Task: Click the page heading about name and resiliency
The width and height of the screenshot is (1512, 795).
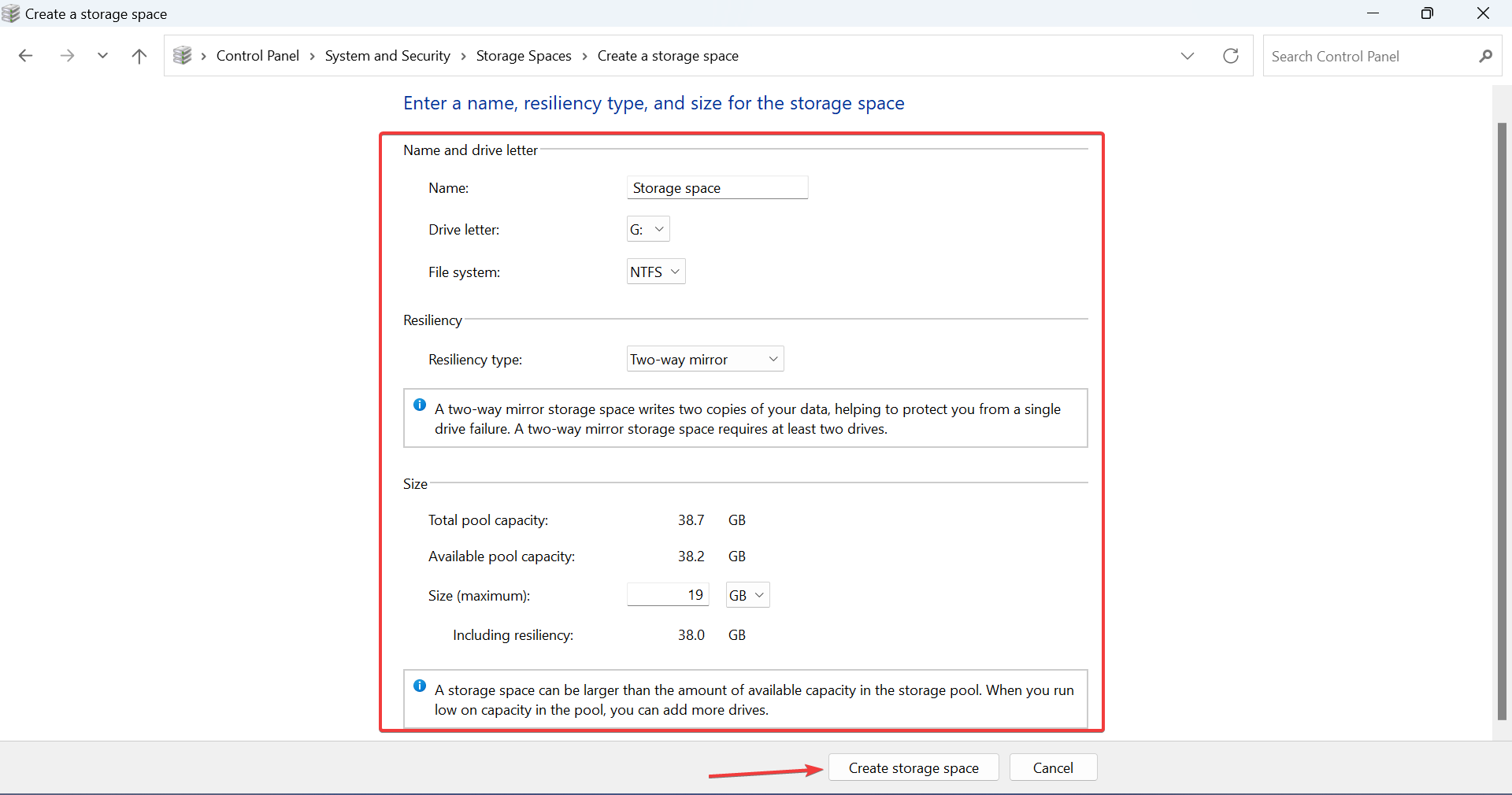Action: tap(654, 103)
